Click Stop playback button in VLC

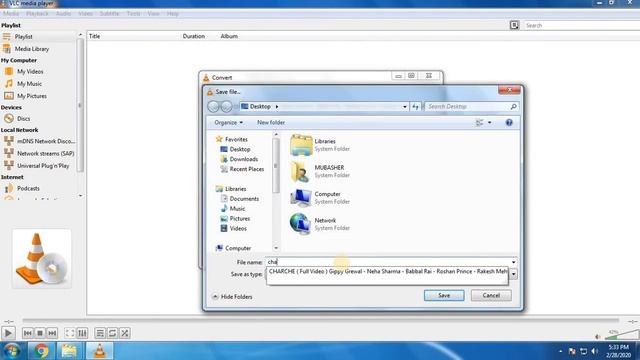[40, 333]
